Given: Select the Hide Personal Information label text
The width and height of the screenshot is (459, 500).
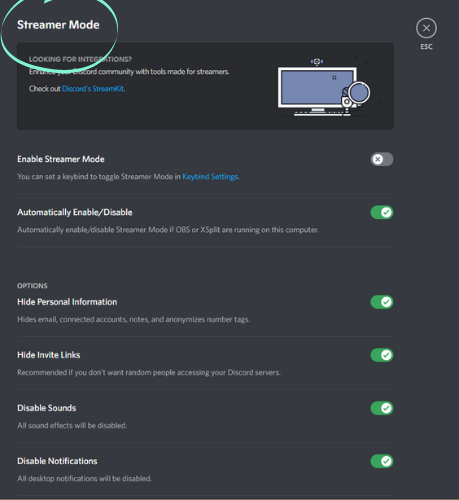Looking at the screenshot, I should point(67,302).
